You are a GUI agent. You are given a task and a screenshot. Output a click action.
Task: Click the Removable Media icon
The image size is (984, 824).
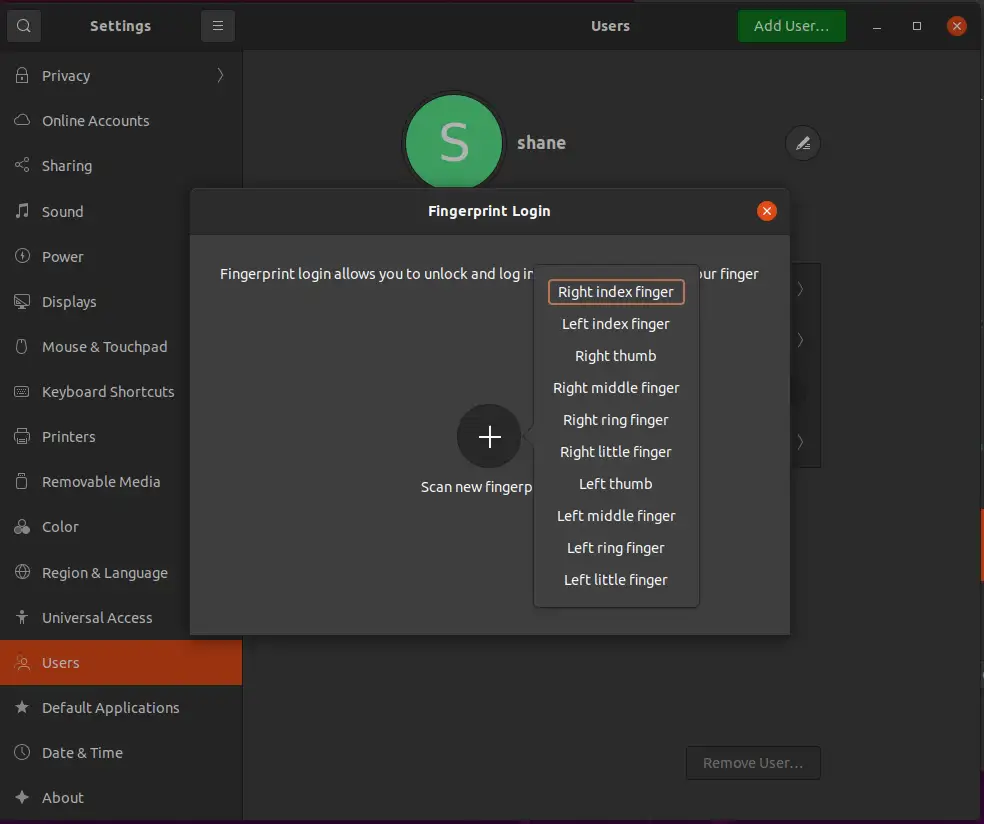point(22,481)
